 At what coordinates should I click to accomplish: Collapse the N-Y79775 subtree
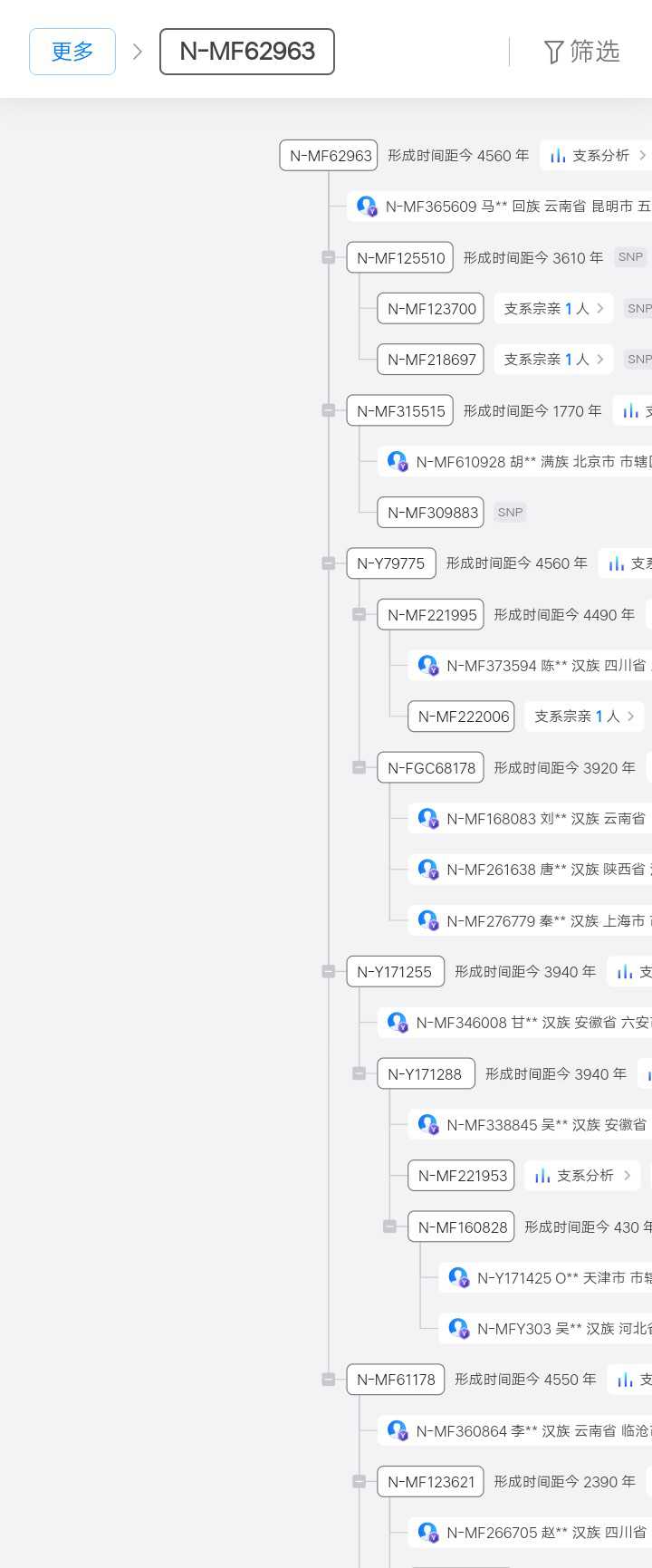coord(329,563)
